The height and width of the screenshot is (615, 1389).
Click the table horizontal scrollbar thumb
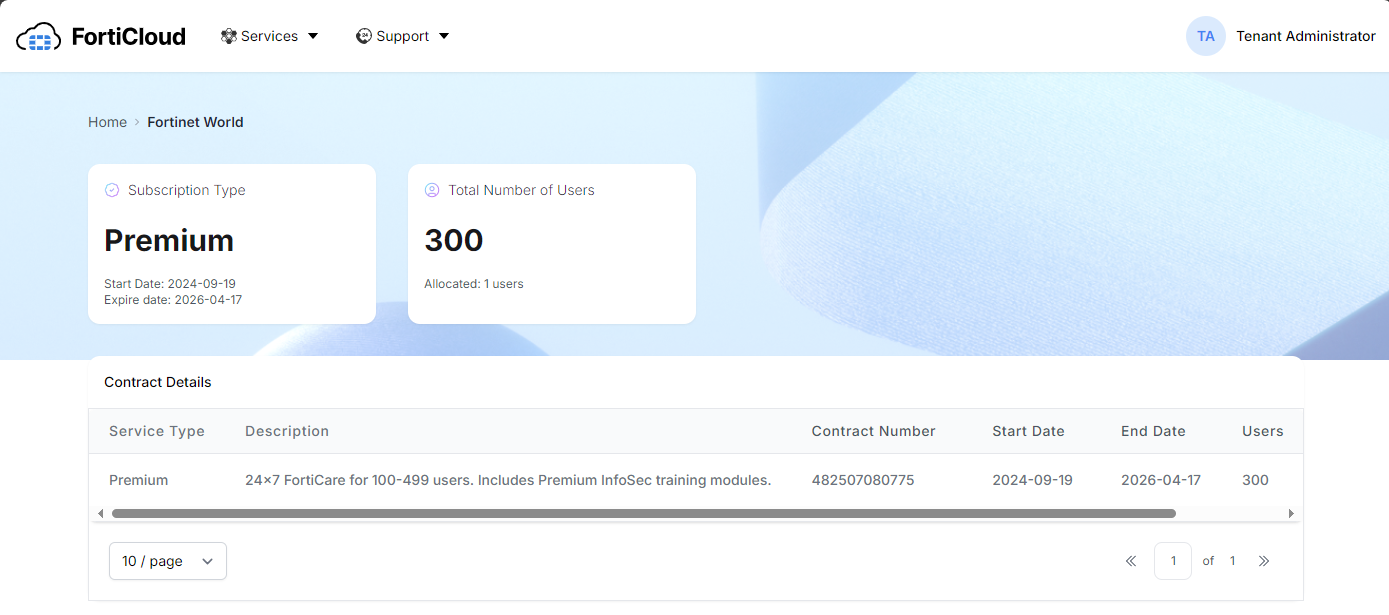644,513
